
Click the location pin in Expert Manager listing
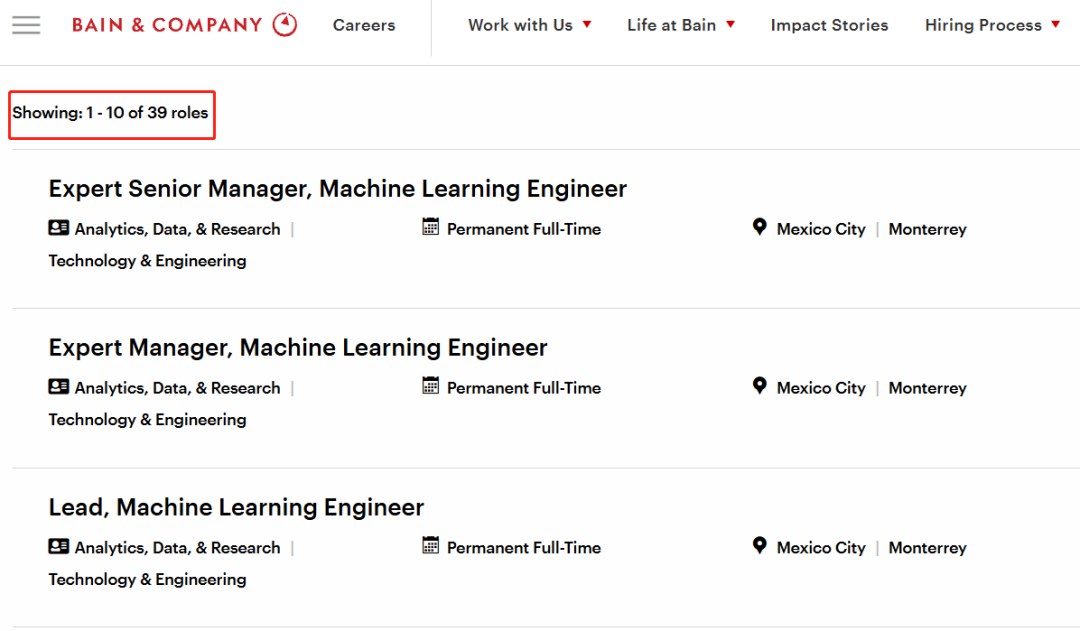[x=759, y=386]
